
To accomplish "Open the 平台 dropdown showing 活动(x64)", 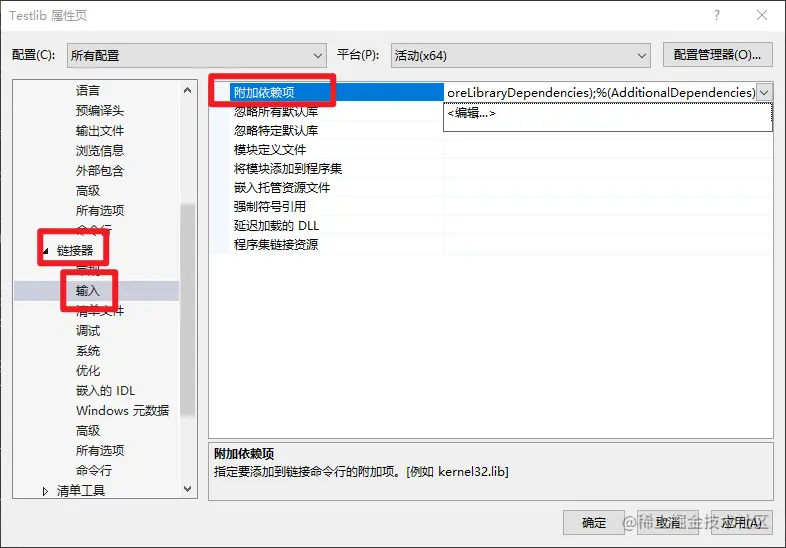I will pyautogui.click(x=520, y=55).
